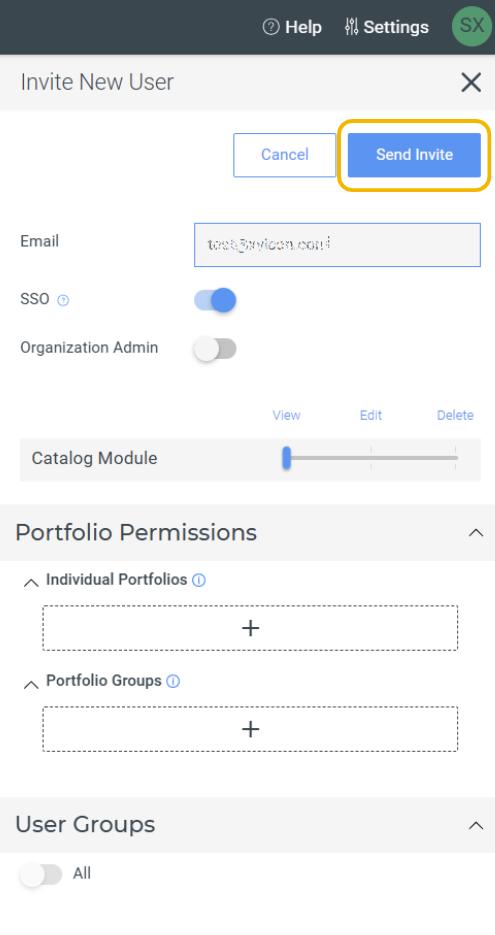Screen dimensions: 495x935
Task: Collapse the Portfolio Groups subsection
Action: pos(30,684)
